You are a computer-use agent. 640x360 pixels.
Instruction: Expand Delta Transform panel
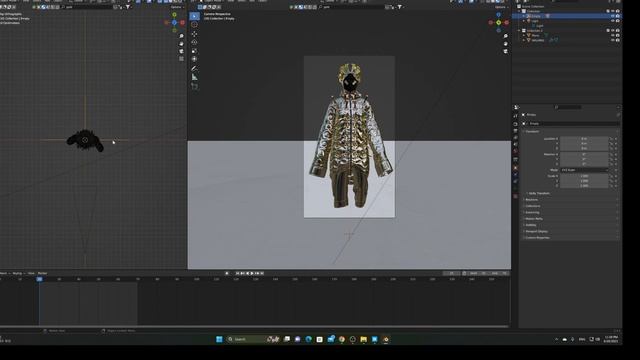click(x=538, y=193)
